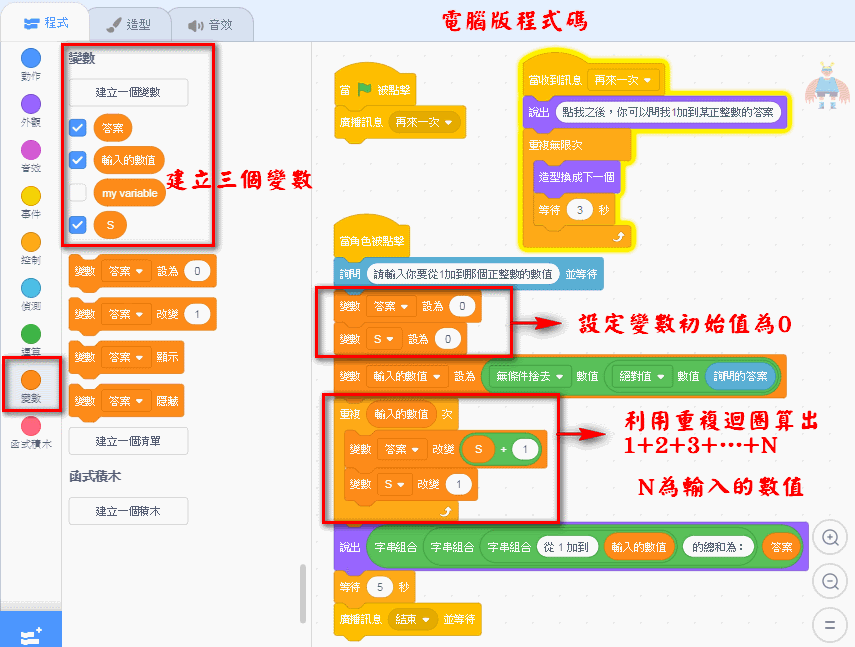The height and width of the screenshot is (647, 855).
Task: Expand the 答案 dropdown in palette 設為 block
Action: point(139,271)
